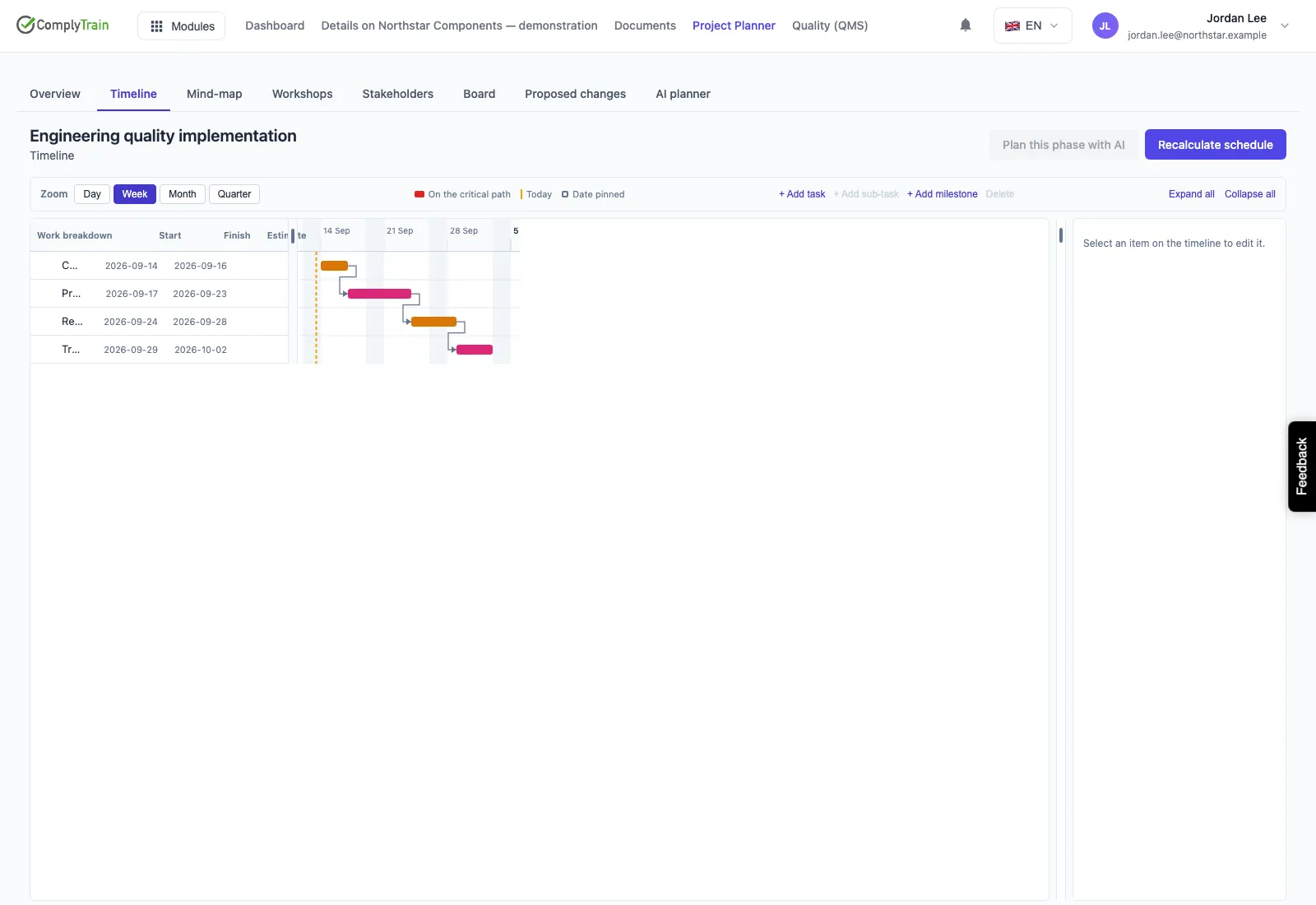Image resolution: width=1316 pixels, height=905 pixels.
Task: Switch to the Mind-map tab
Action: pyautogui.click(x=215, y=94)
